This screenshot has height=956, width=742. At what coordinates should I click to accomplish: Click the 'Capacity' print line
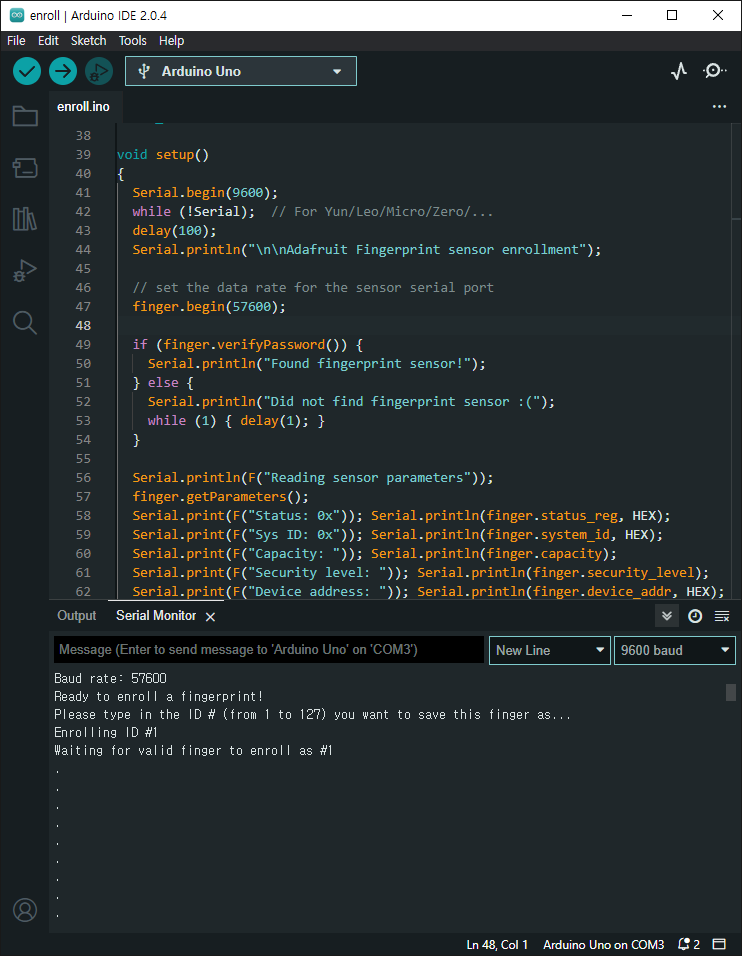[x=374, y=554]
